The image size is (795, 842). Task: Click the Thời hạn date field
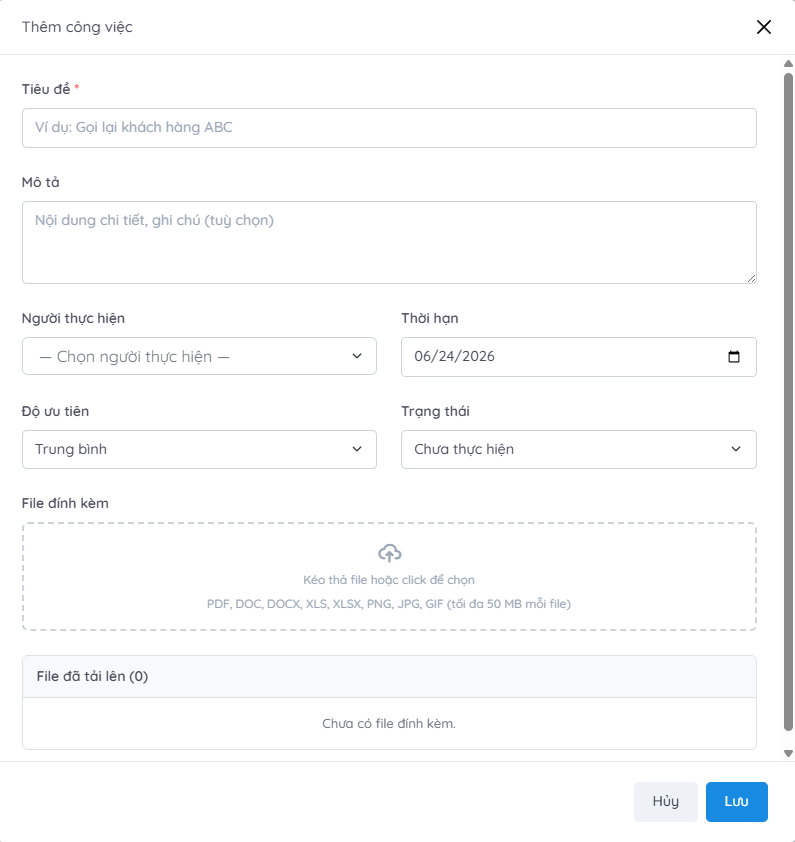(x=579, y=357)
